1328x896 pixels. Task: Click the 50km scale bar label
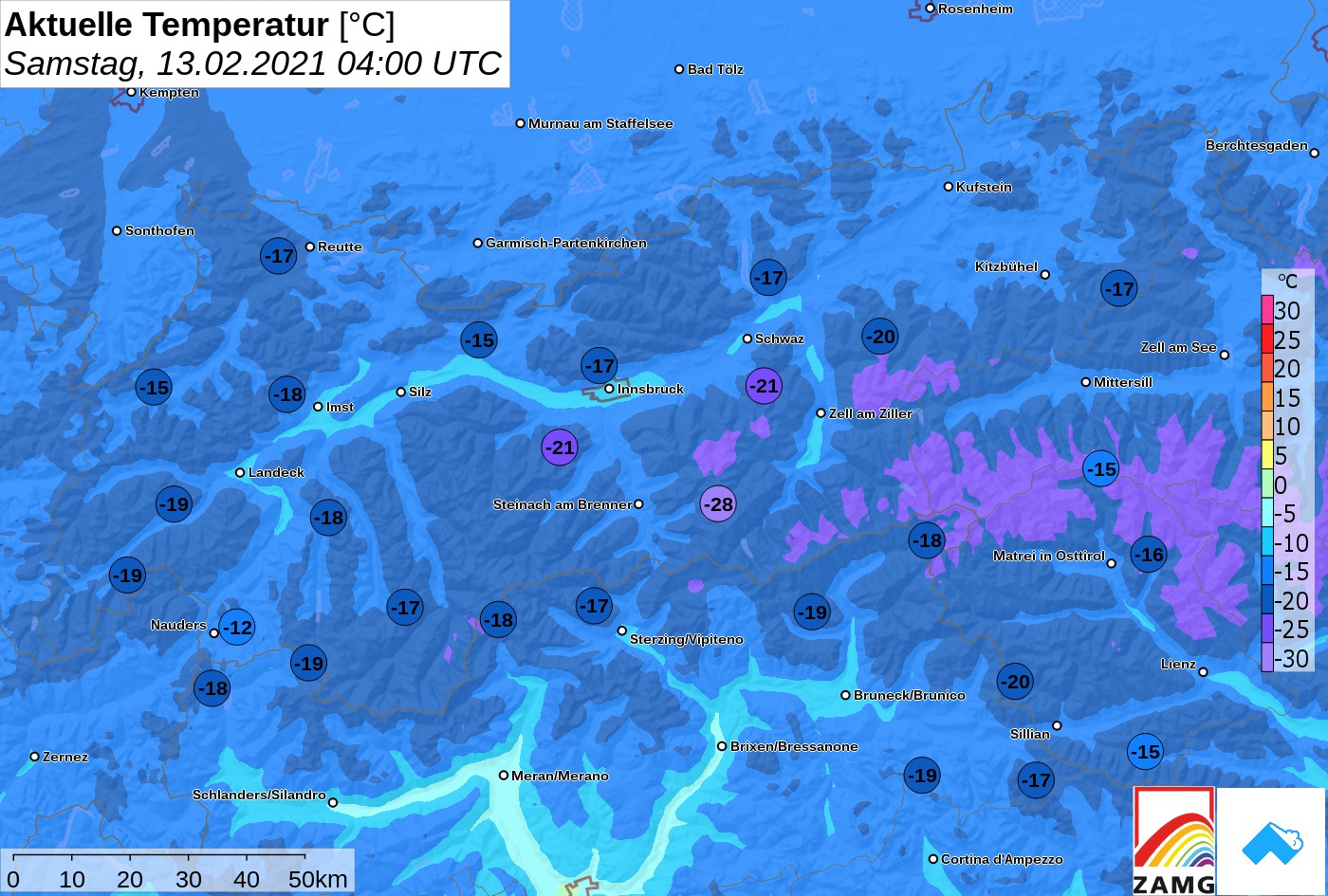(x=318, y=879)
